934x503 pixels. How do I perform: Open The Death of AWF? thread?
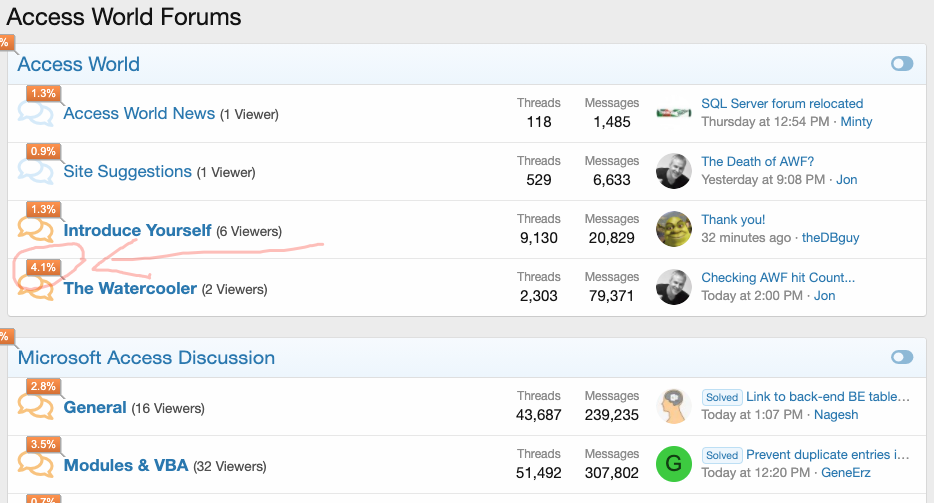757,162
